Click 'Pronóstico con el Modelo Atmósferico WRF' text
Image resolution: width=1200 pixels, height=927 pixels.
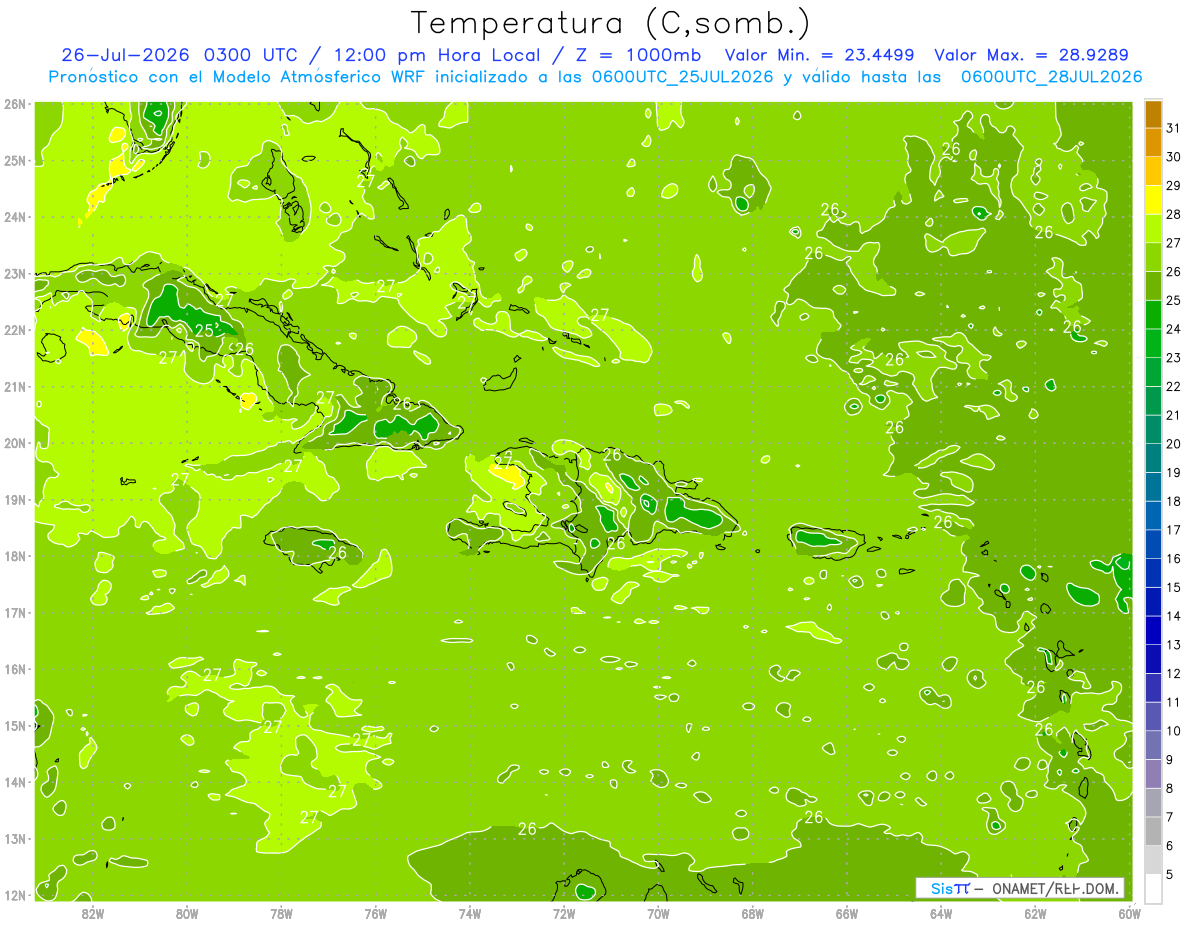point(239,77)
